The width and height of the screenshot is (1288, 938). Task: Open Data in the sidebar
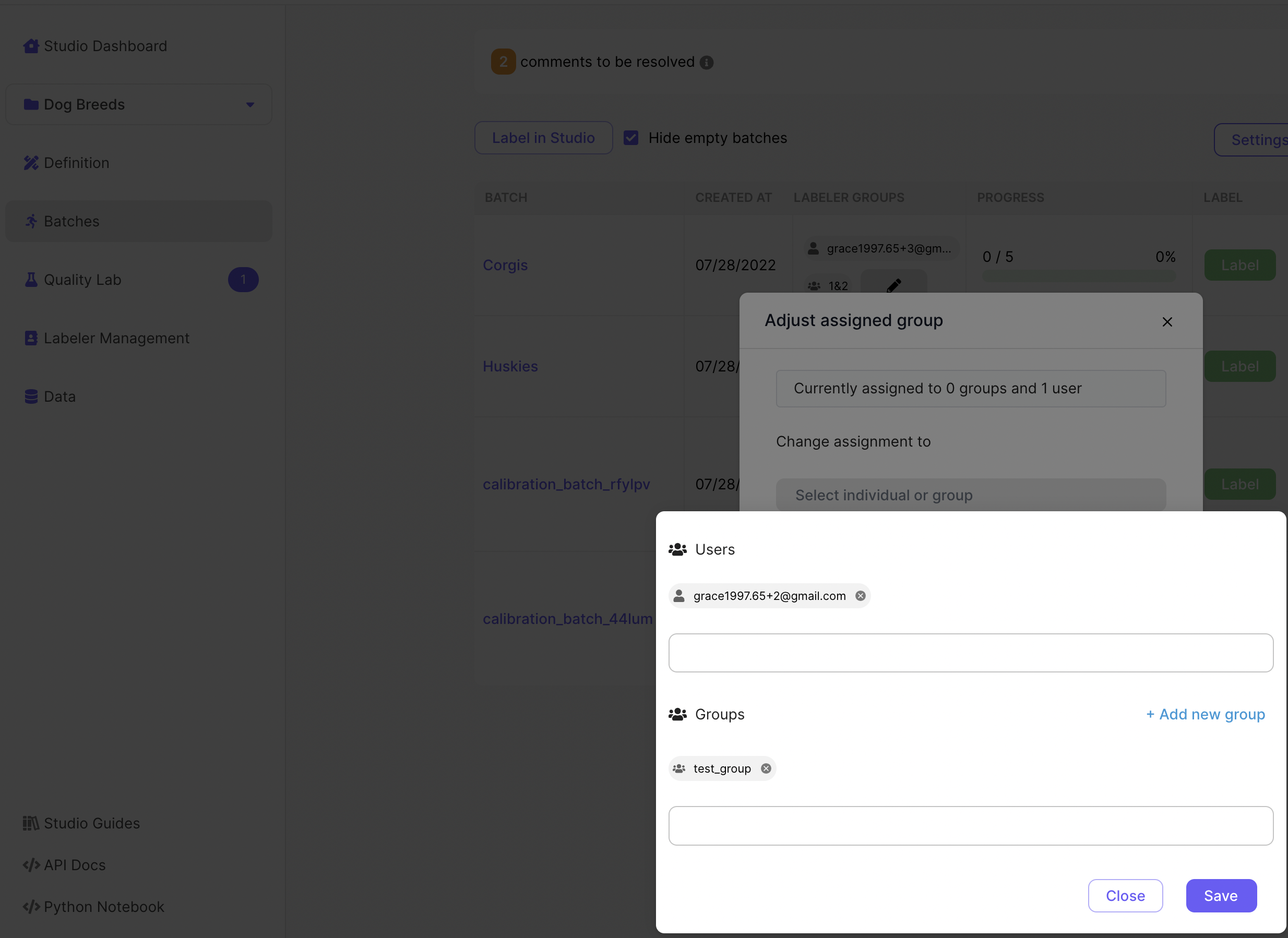coord(59,397)
